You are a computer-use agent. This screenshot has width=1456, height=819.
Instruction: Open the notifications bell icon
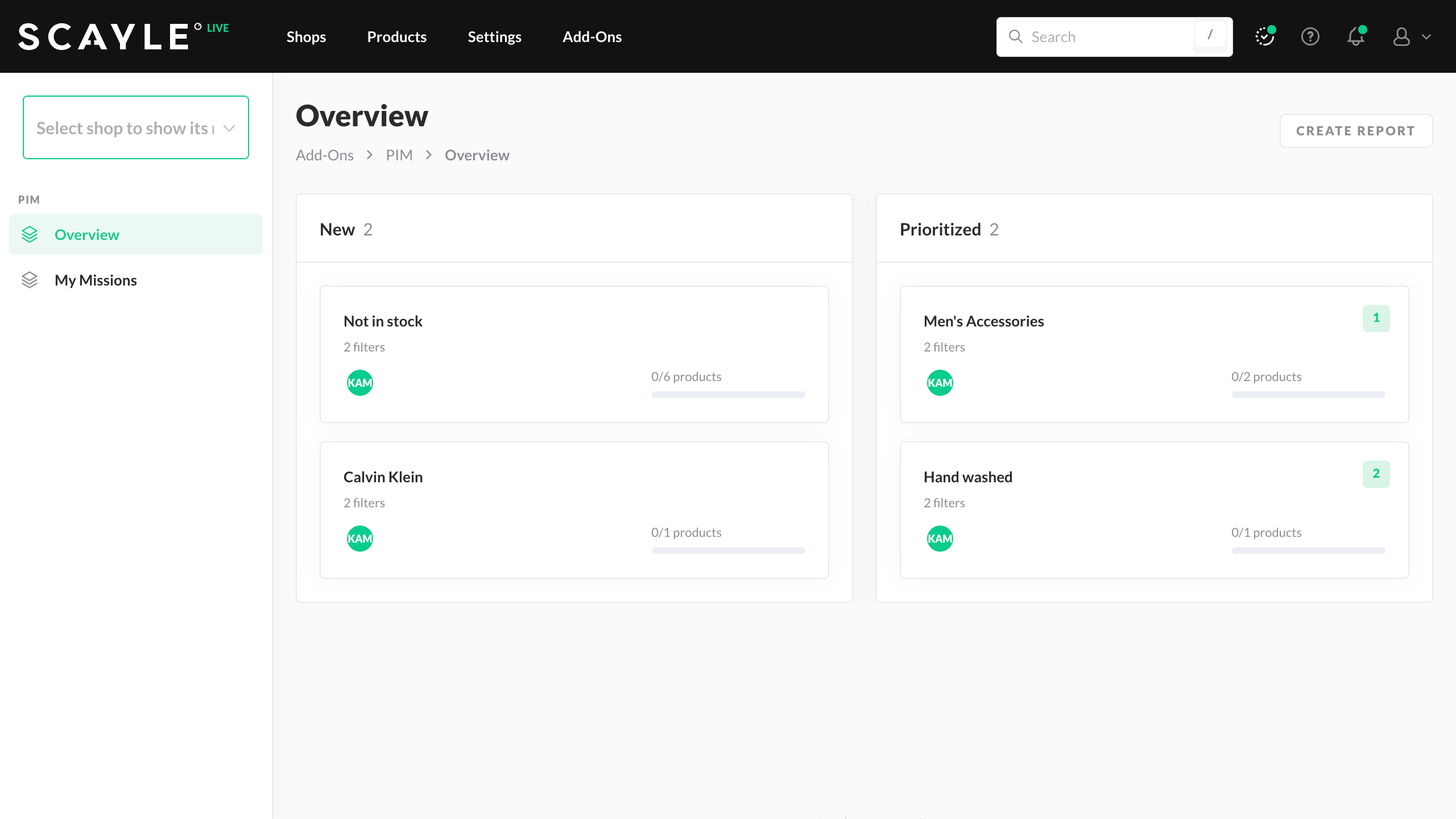point(1356,37)
